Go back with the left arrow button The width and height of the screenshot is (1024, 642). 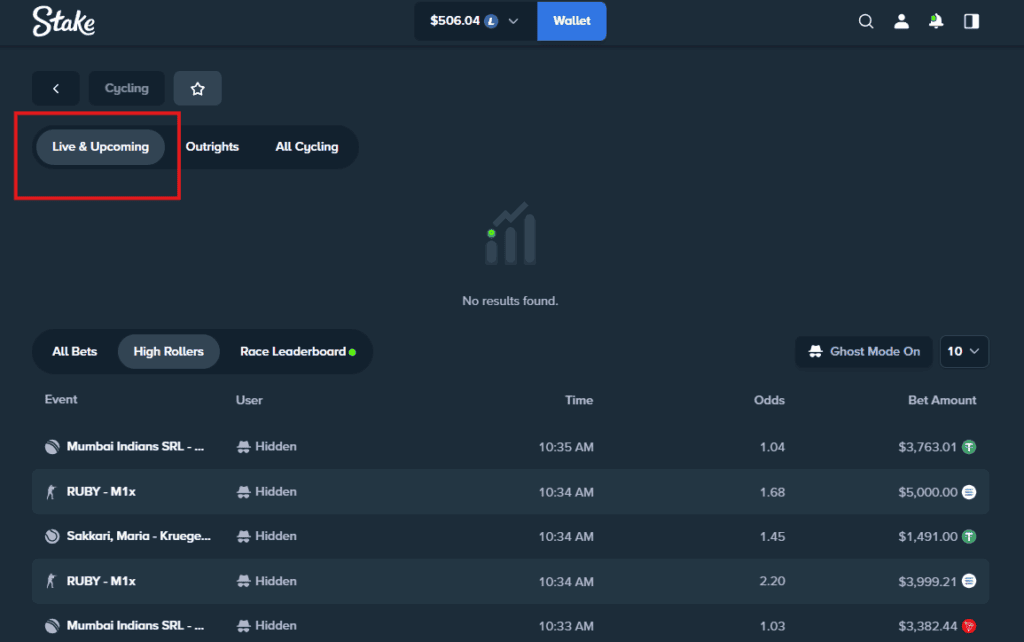pos(55,88)
